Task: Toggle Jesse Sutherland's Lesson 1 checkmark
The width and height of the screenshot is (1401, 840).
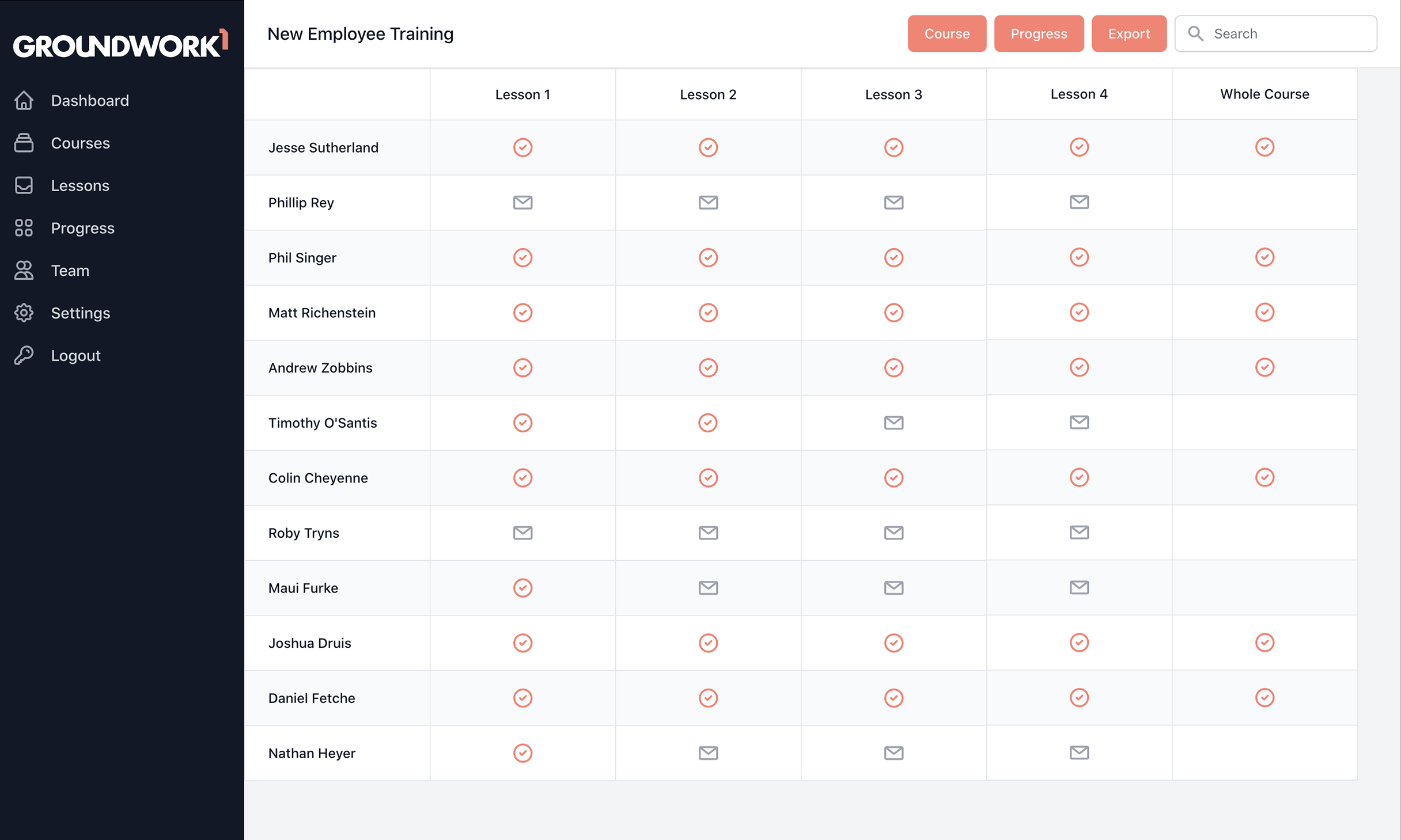Action: click(x=522, y=147)
